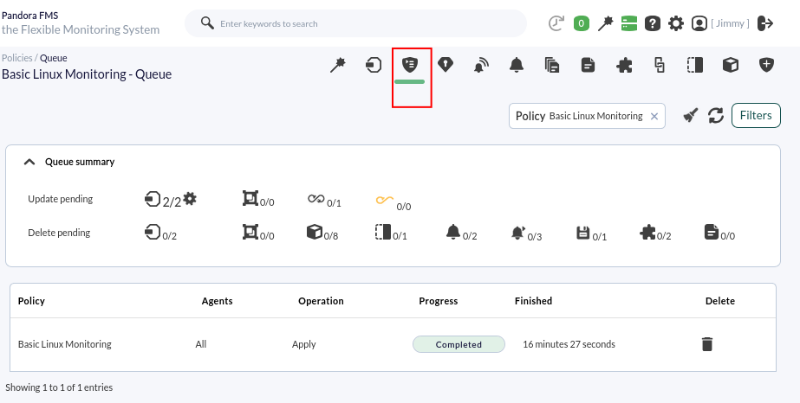Click the Pandora FMS logo text

[x=30, y=15]
